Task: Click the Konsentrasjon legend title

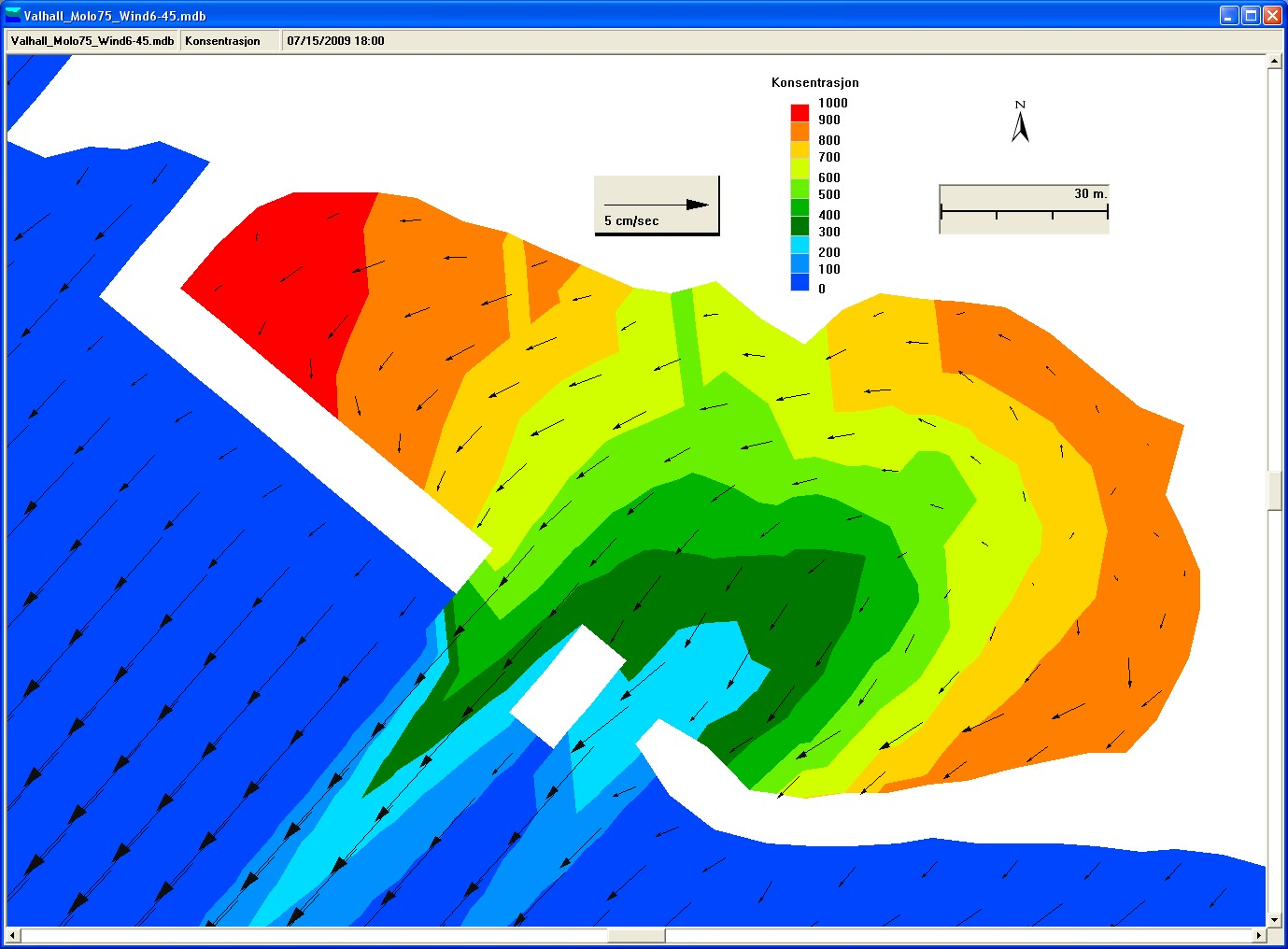Action: point(814,82)
